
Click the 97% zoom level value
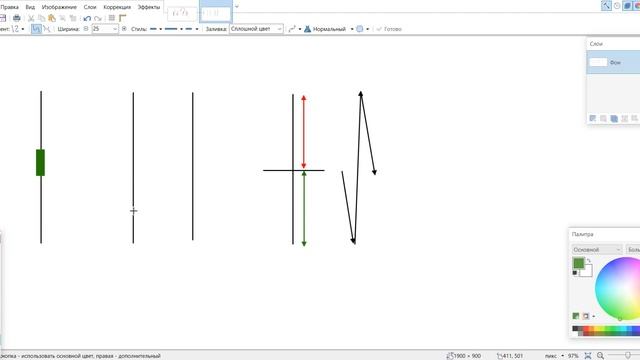[573, 356]
